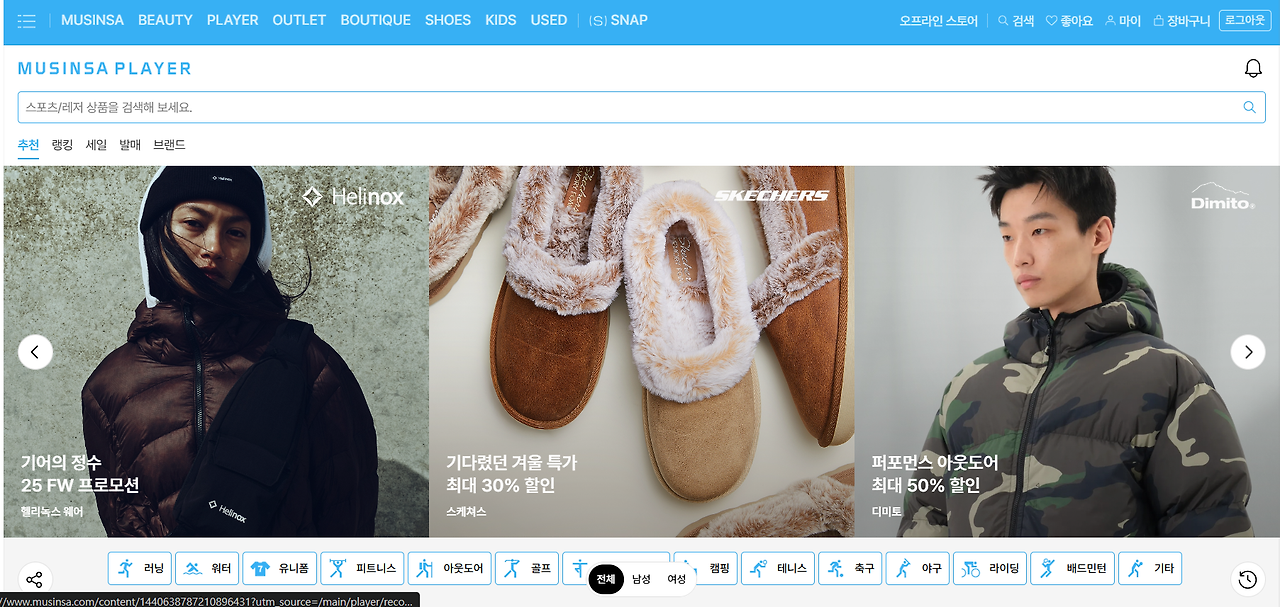This screenshot has height=607, width=1280.
Task: Select 워터 water sports category
Action: pyautogui.click(x=207, y=568)
